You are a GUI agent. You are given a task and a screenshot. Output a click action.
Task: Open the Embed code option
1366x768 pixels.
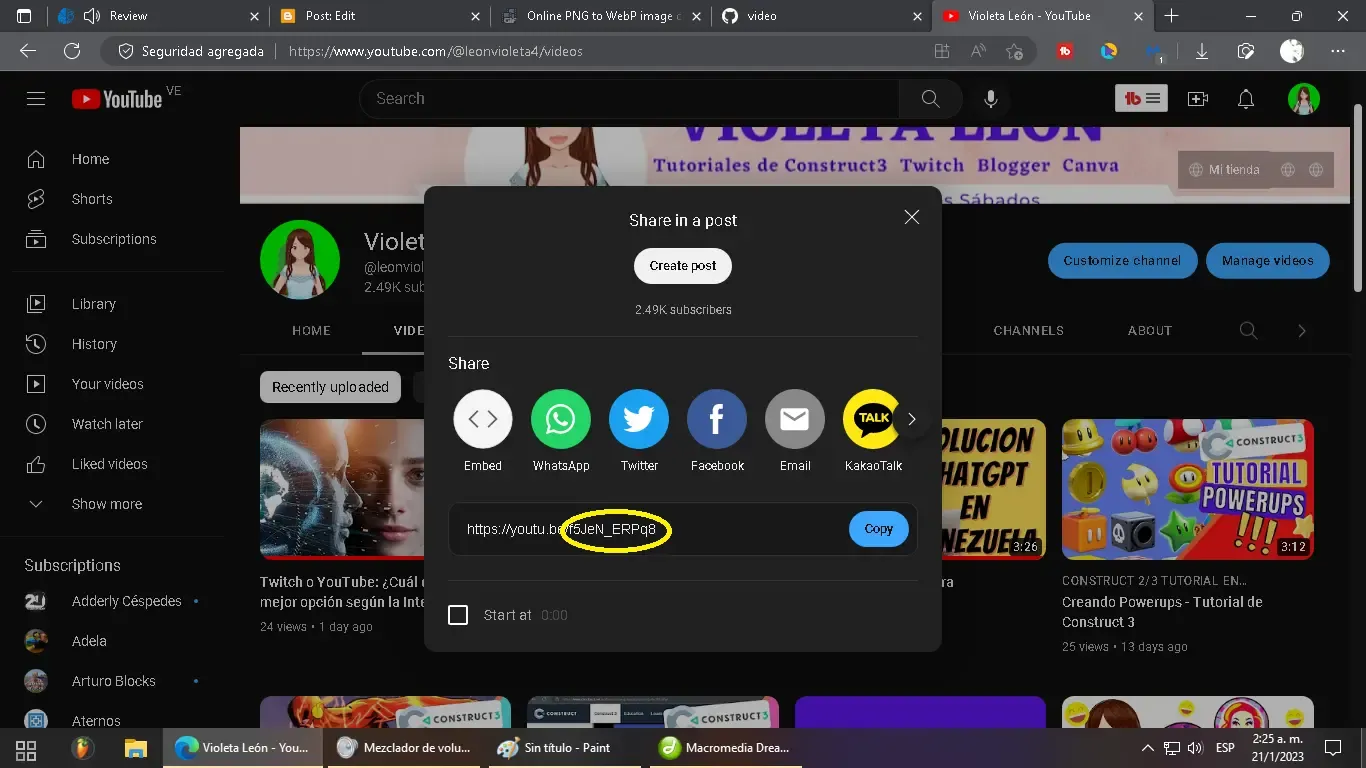[x=483, y=419]
